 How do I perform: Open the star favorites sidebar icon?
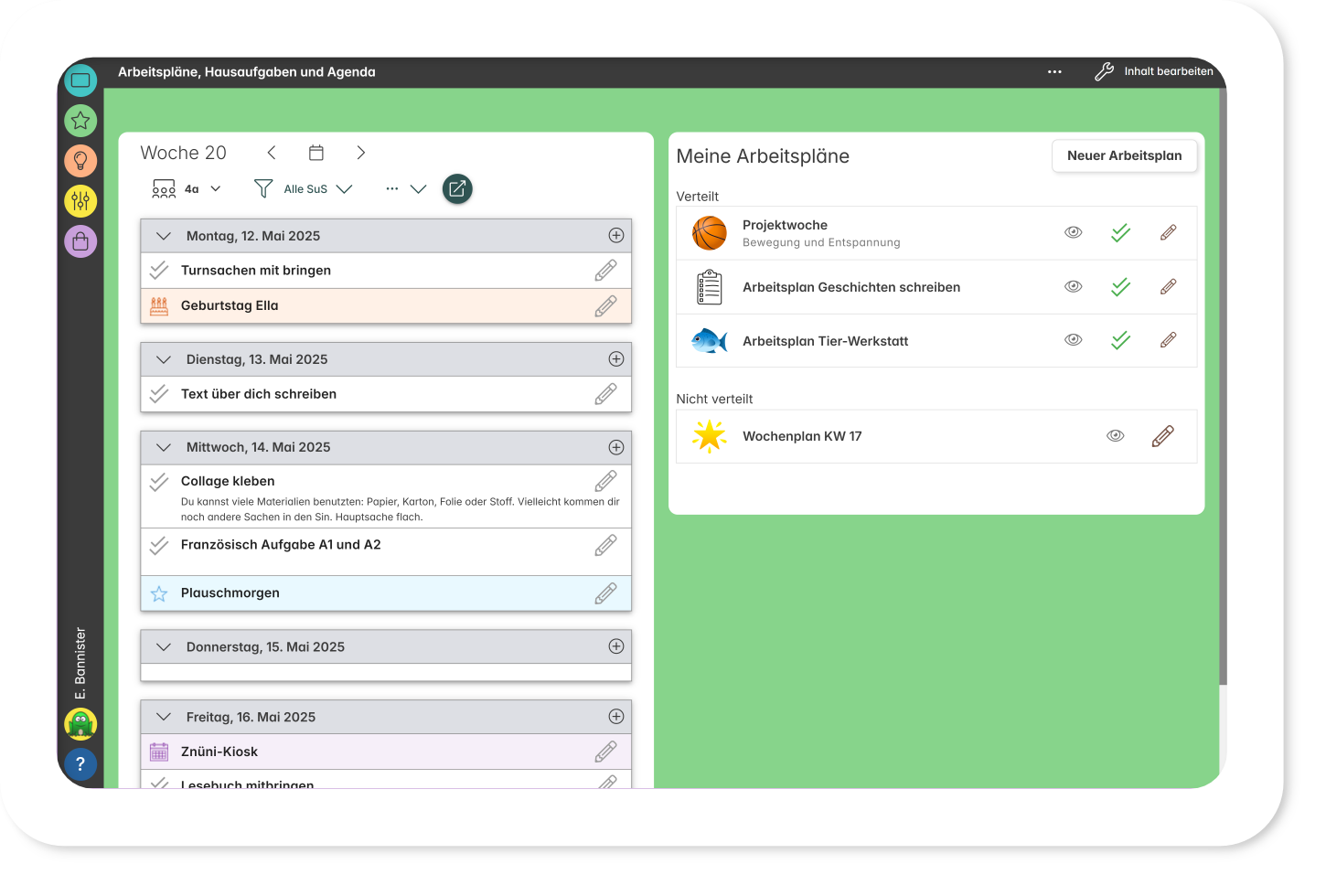pyautogui.click(x=80, y=121)
